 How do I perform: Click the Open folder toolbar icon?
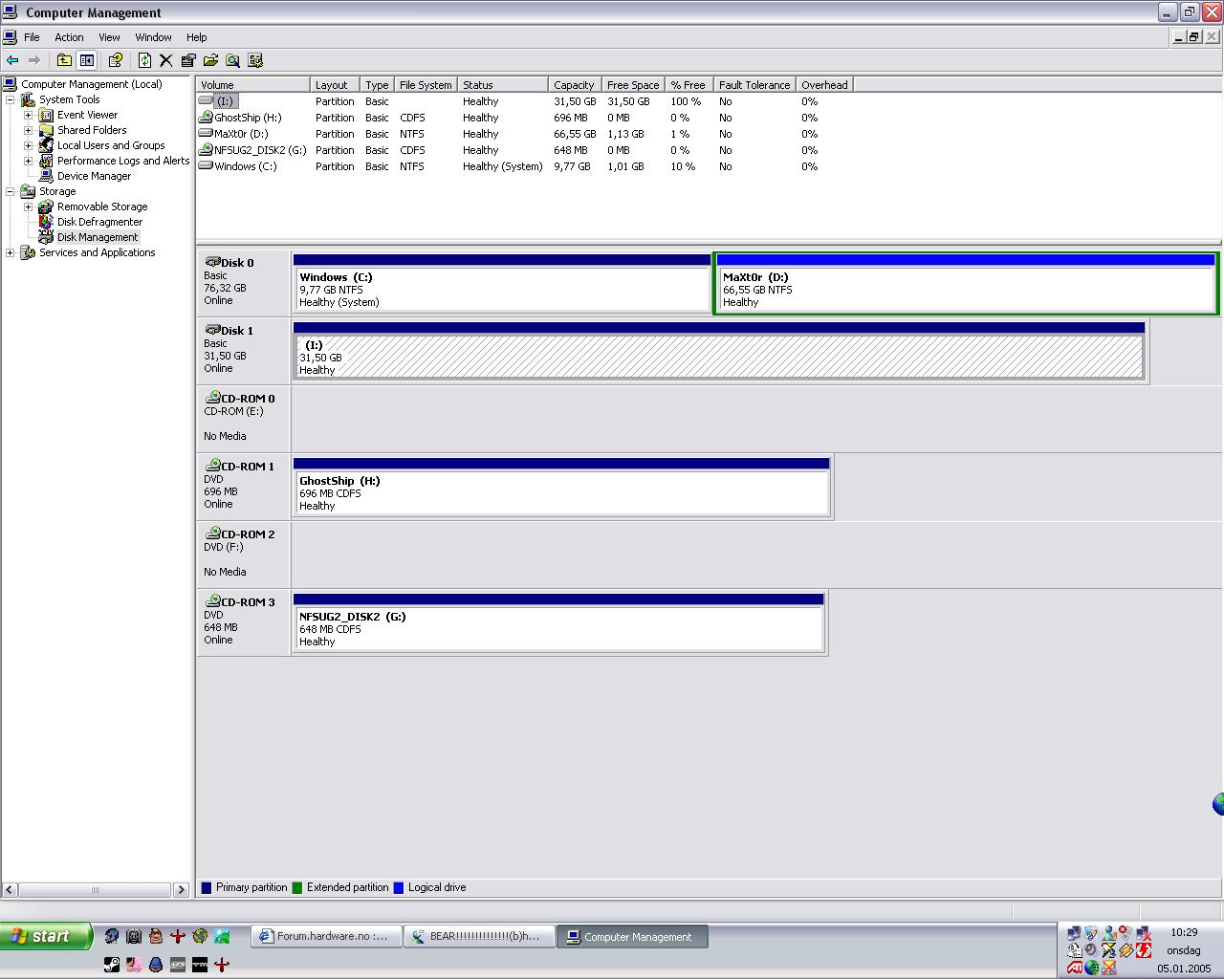(x=210, y=60)
